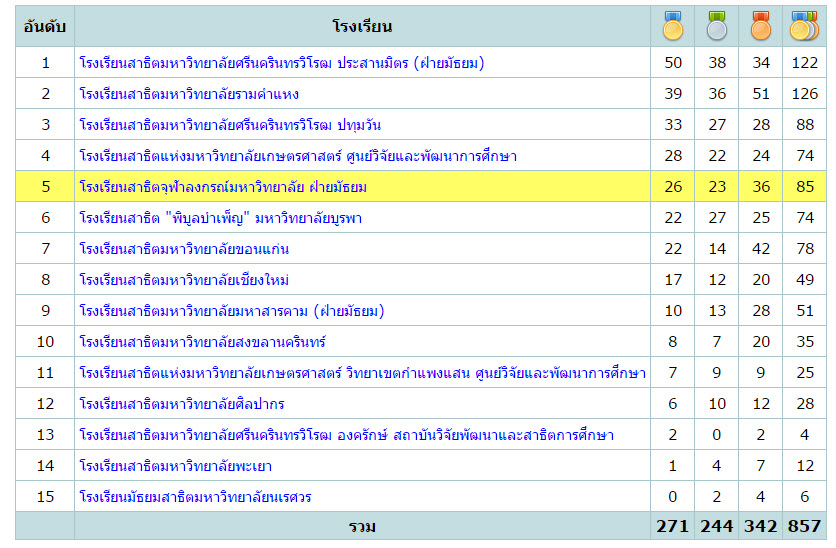
Task: Open สาธิตมหาวิทยาลัยมหาสารคาม (ฝ่ายมัธยม) link
Action: [231, 310]
